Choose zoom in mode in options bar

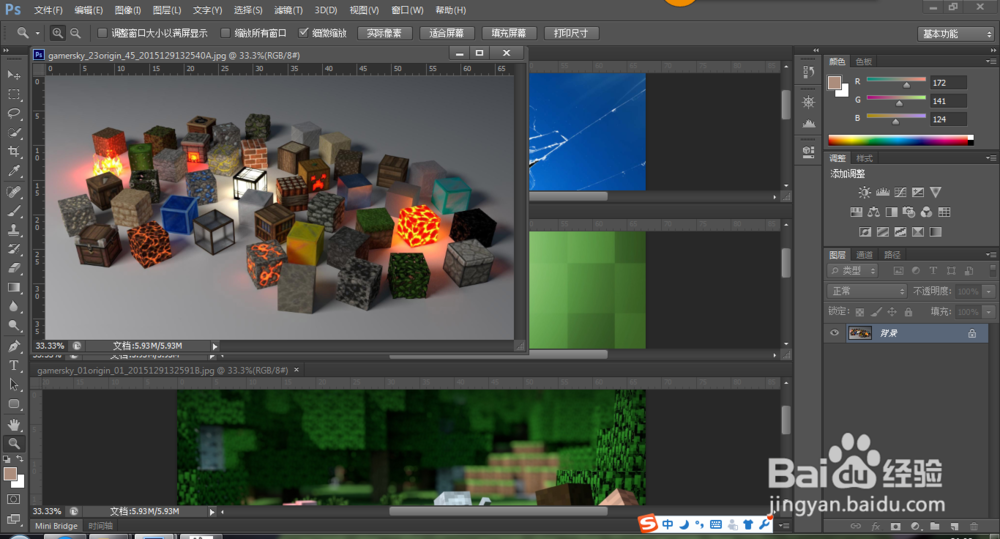pyautogui.click(x=57, y=33)
